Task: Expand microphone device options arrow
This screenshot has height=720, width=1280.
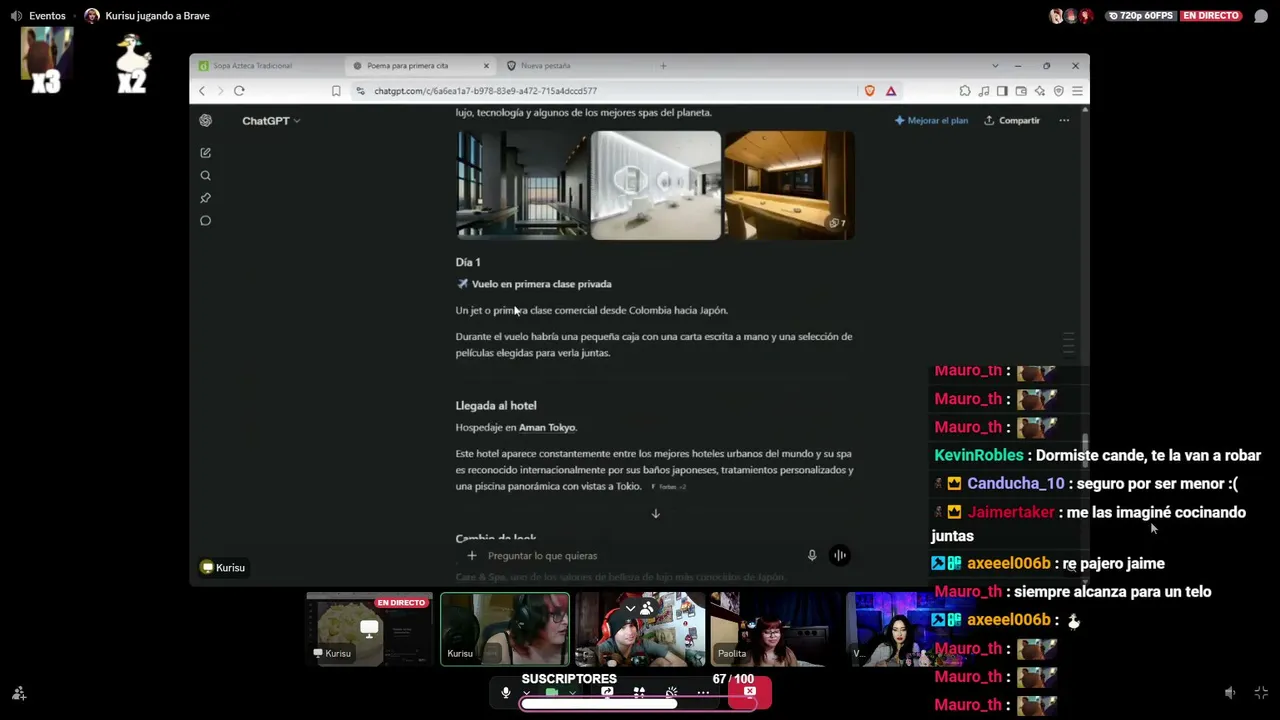Action: pos(526,692)
